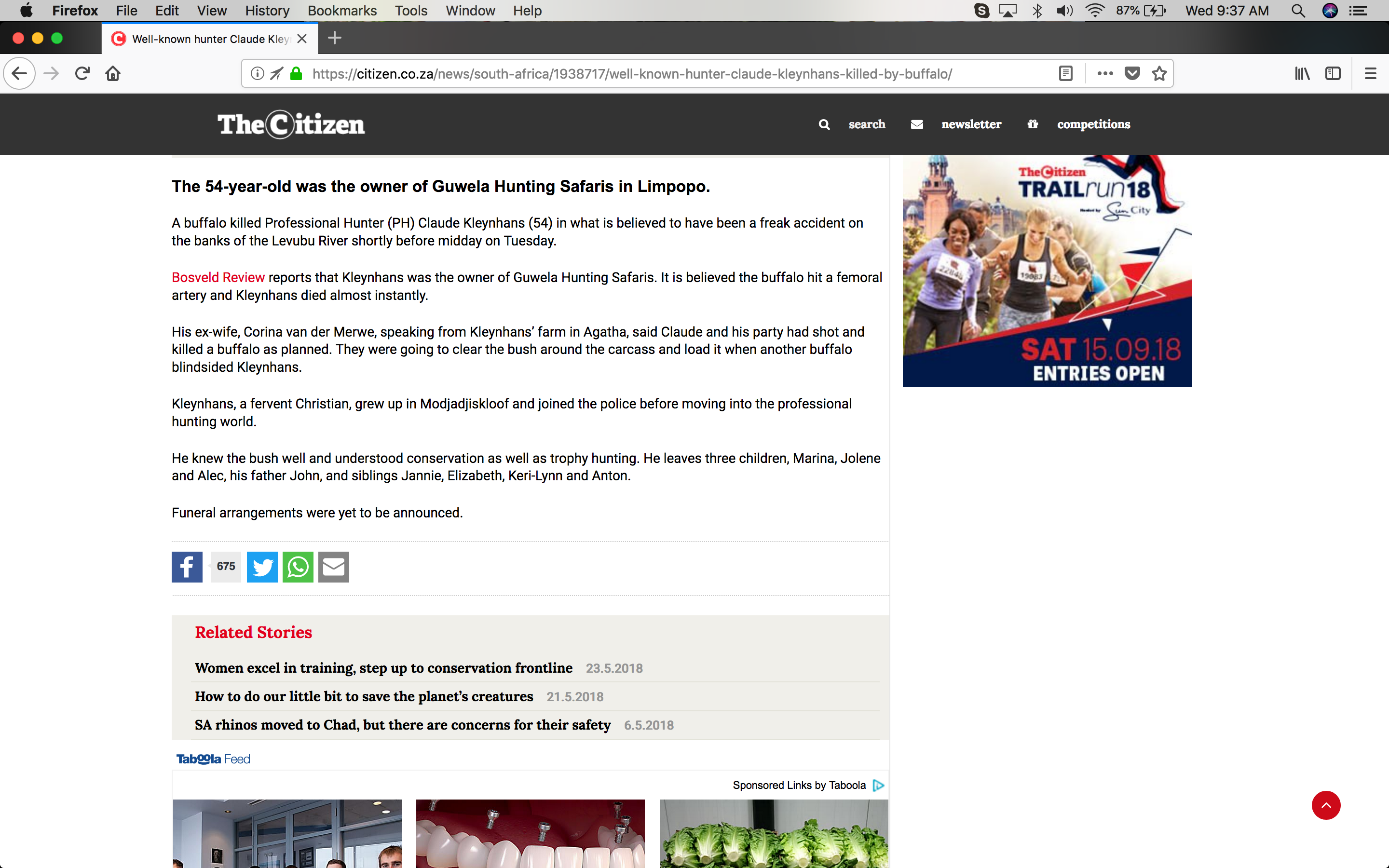Viewport: 1389px width, 868px height.
Task: Open the Bookmarks menu
Action: (x=342, y=10)
